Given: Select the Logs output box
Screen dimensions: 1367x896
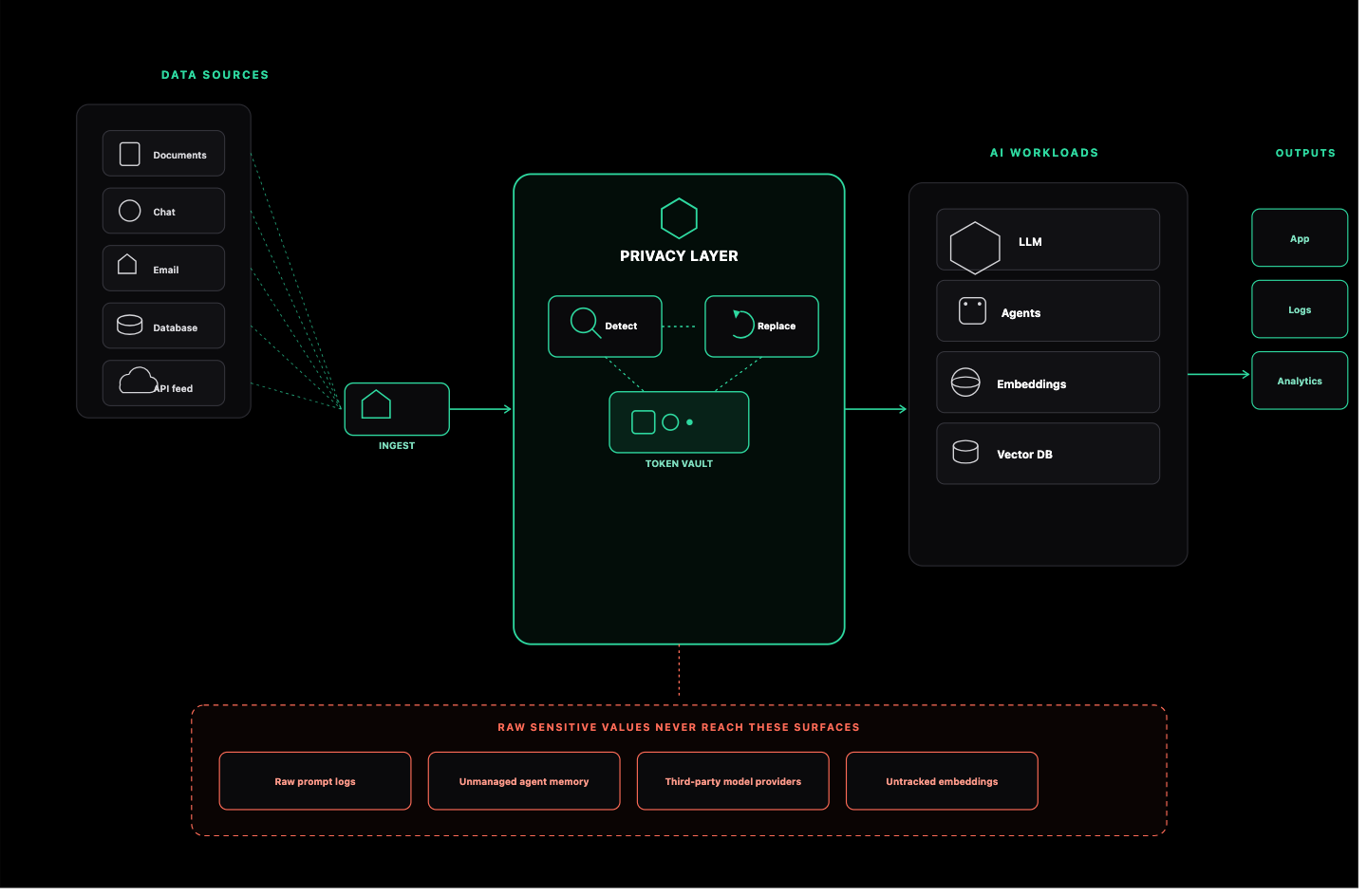Looking at the screenshot, I should coord(1300,308).
